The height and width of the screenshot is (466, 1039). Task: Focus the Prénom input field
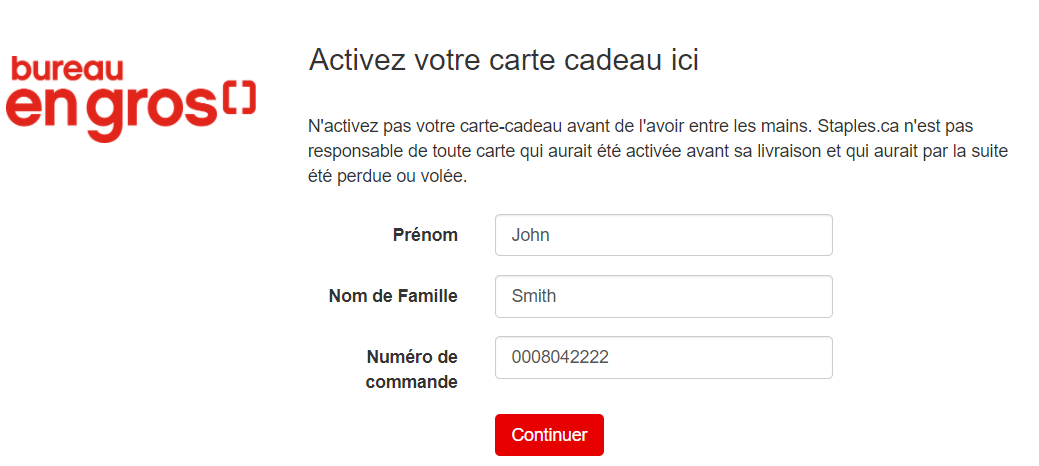(663, 235)
